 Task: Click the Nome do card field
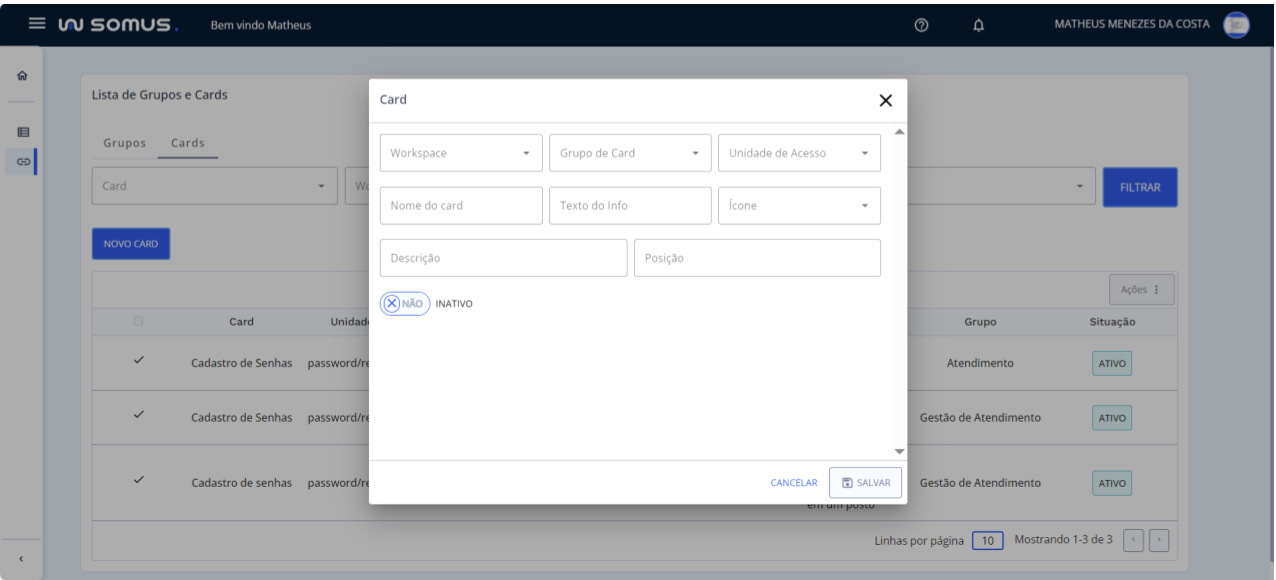pos(461,205)
